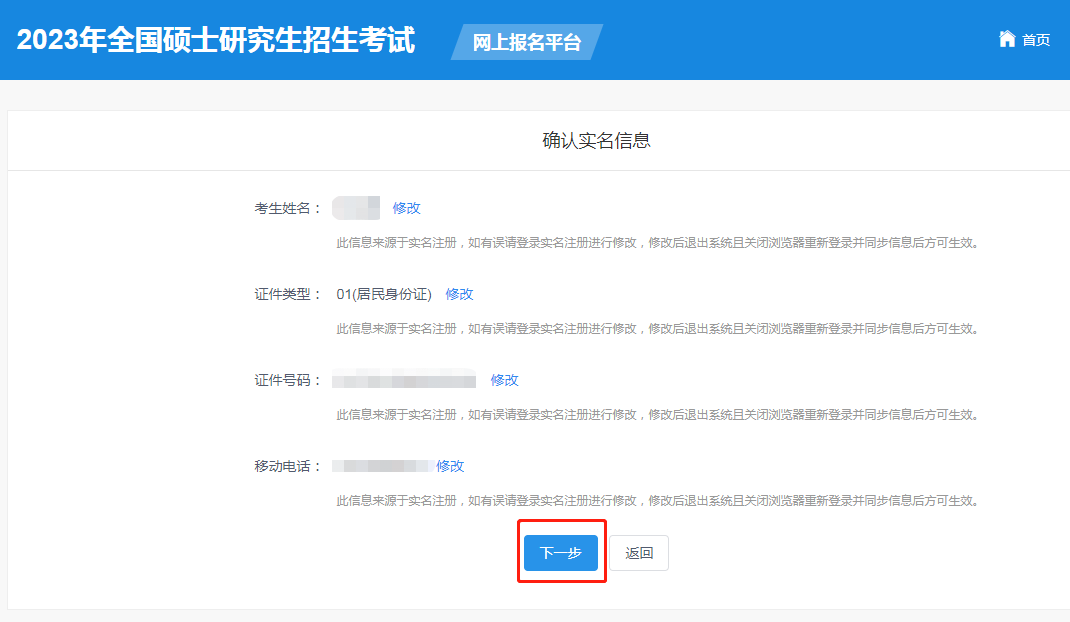Click the blurred ID number value

click(x=404, y=380)
